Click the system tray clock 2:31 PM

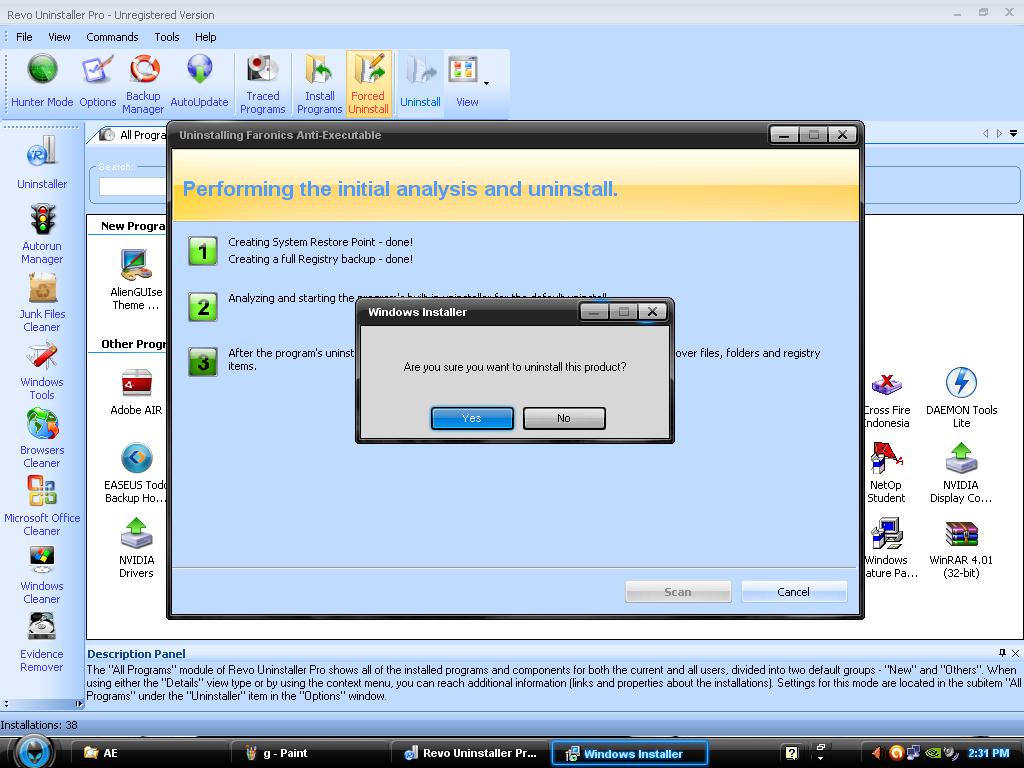coord(988,753)
